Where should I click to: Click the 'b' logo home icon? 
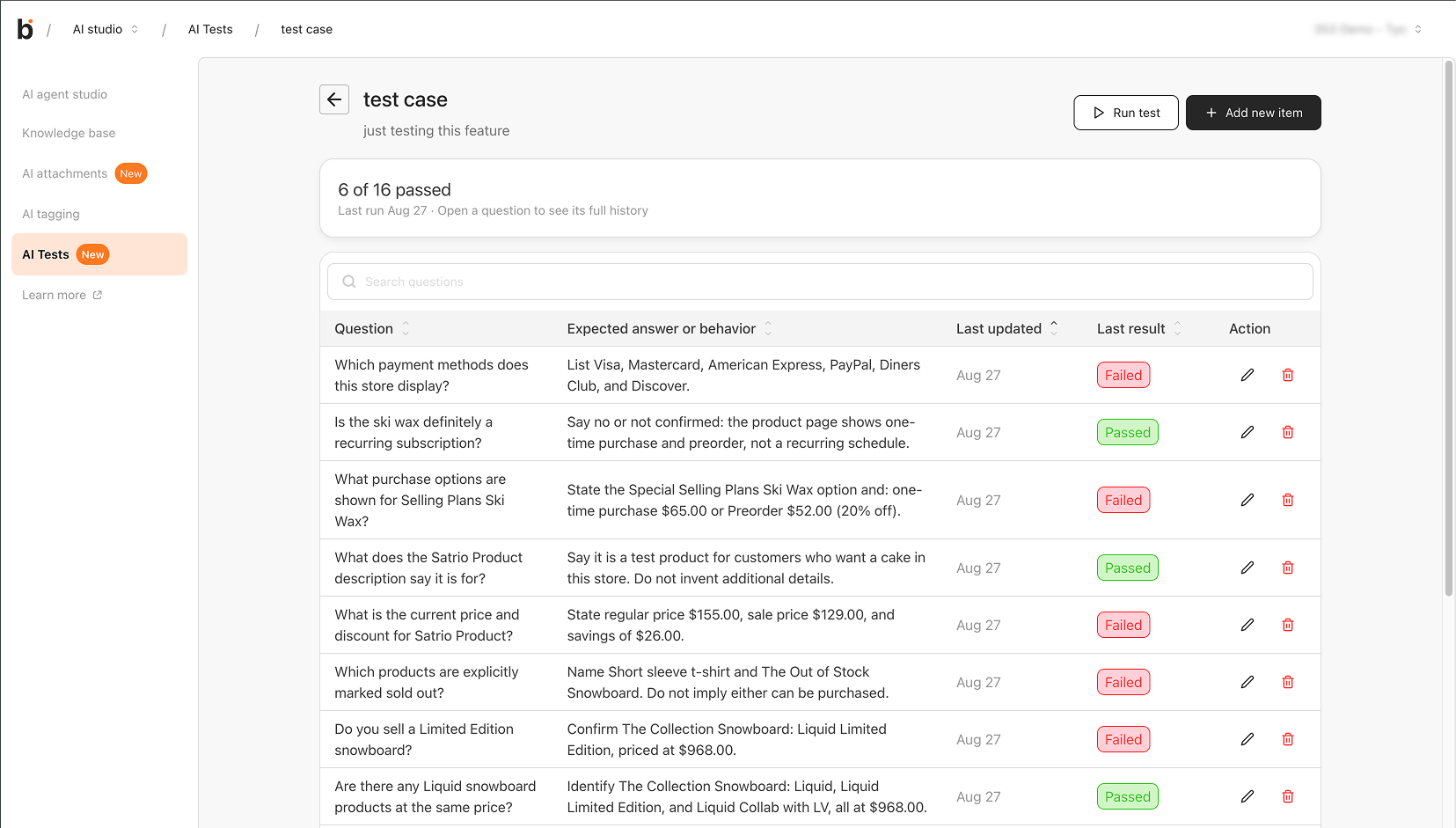coord(26,29)
